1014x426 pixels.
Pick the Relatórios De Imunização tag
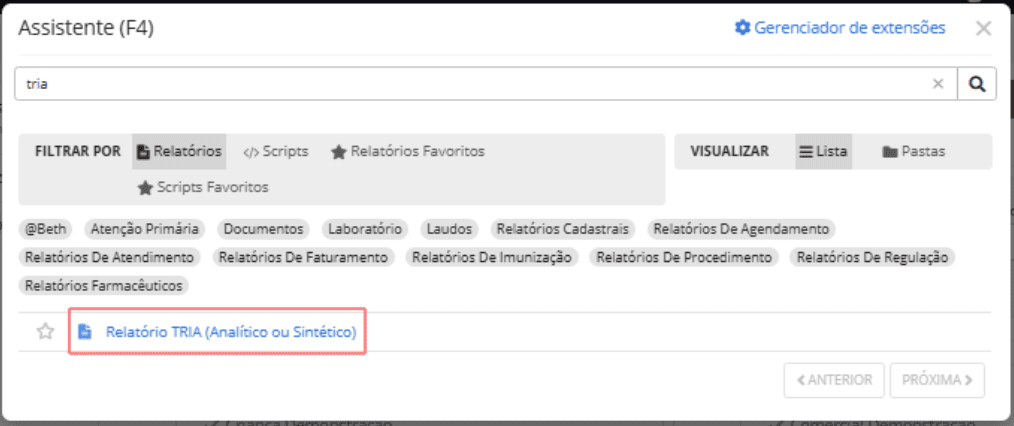pyautogui.click(x=492, y=257)
